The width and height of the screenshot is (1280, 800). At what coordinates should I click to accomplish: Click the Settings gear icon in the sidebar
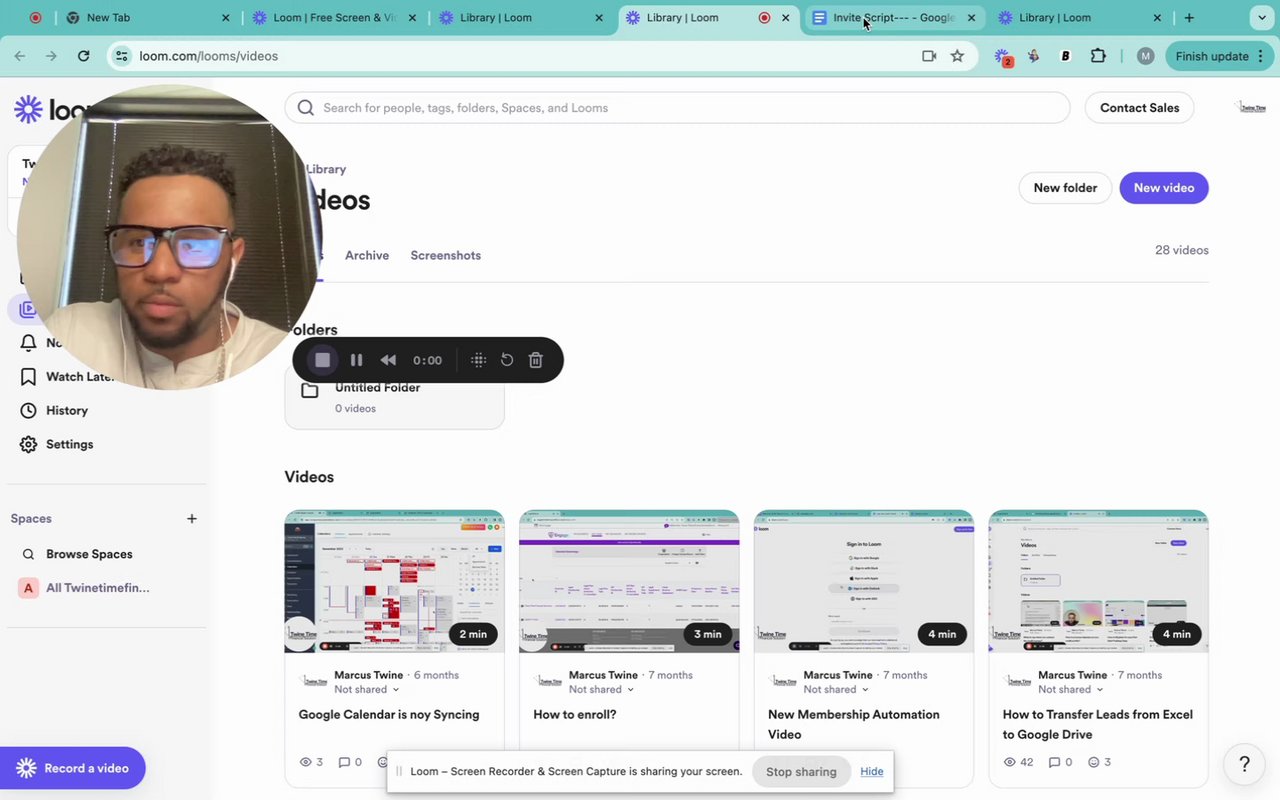point(28,444)
